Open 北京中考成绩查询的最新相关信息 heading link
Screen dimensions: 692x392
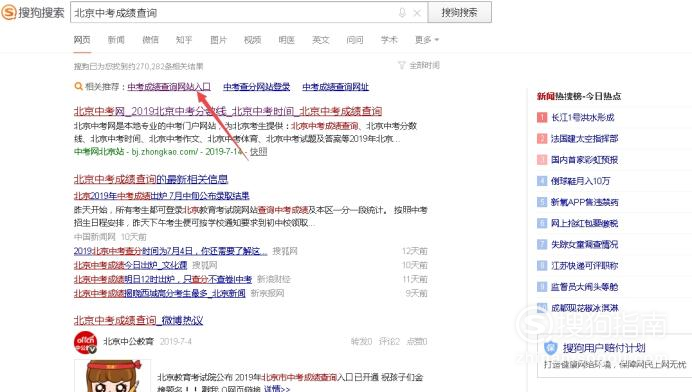[151, 179]
